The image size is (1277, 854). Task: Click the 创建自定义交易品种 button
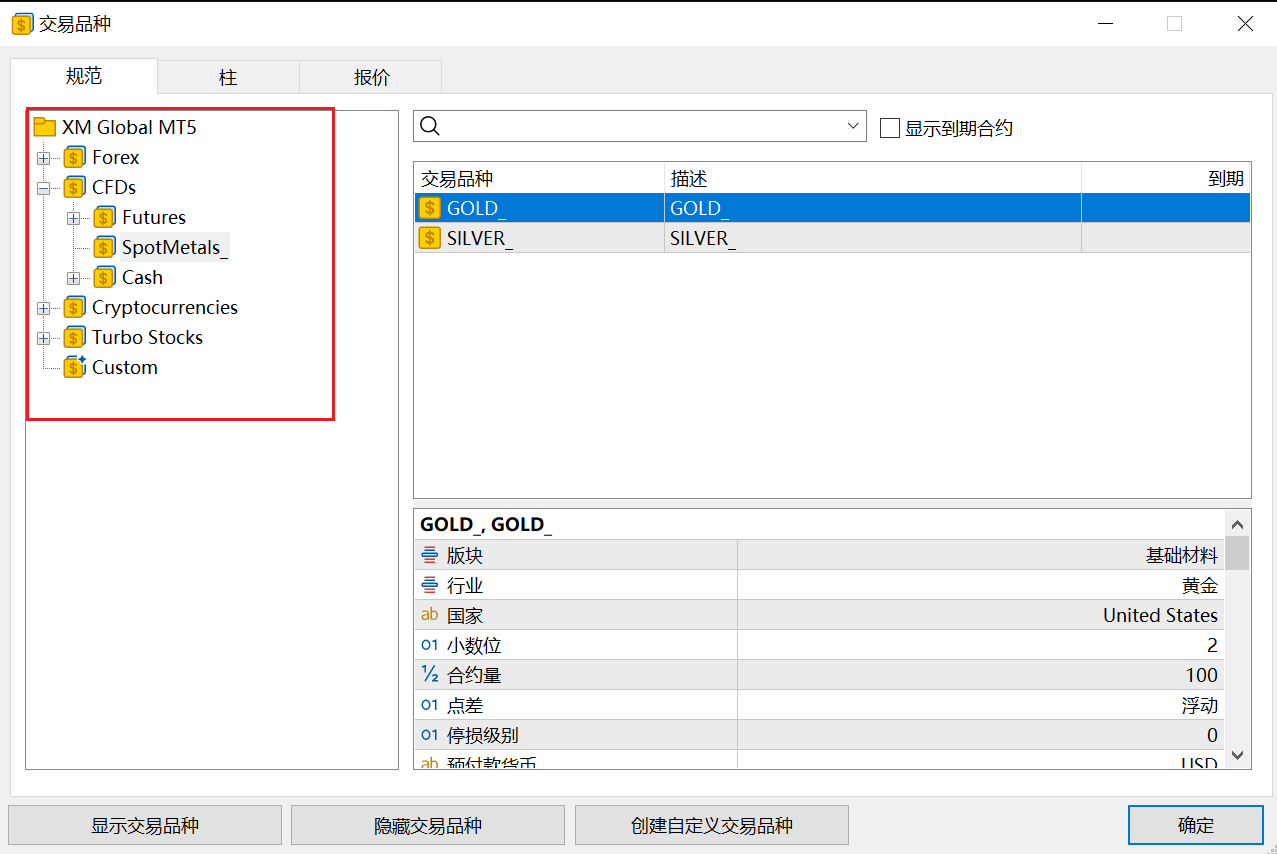pos(711,825)
